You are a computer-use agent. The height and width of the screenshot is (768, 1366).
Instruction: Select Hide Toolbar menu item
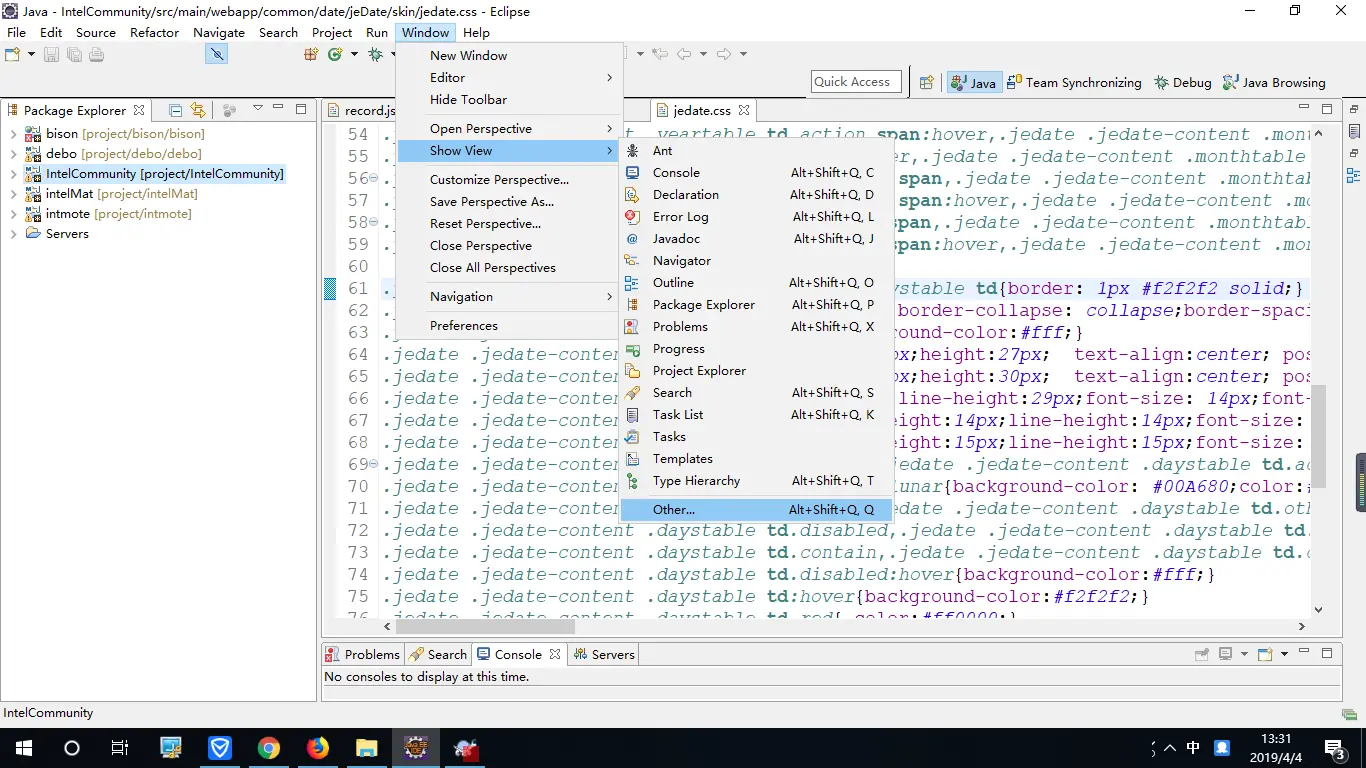[x=509, y=99]
